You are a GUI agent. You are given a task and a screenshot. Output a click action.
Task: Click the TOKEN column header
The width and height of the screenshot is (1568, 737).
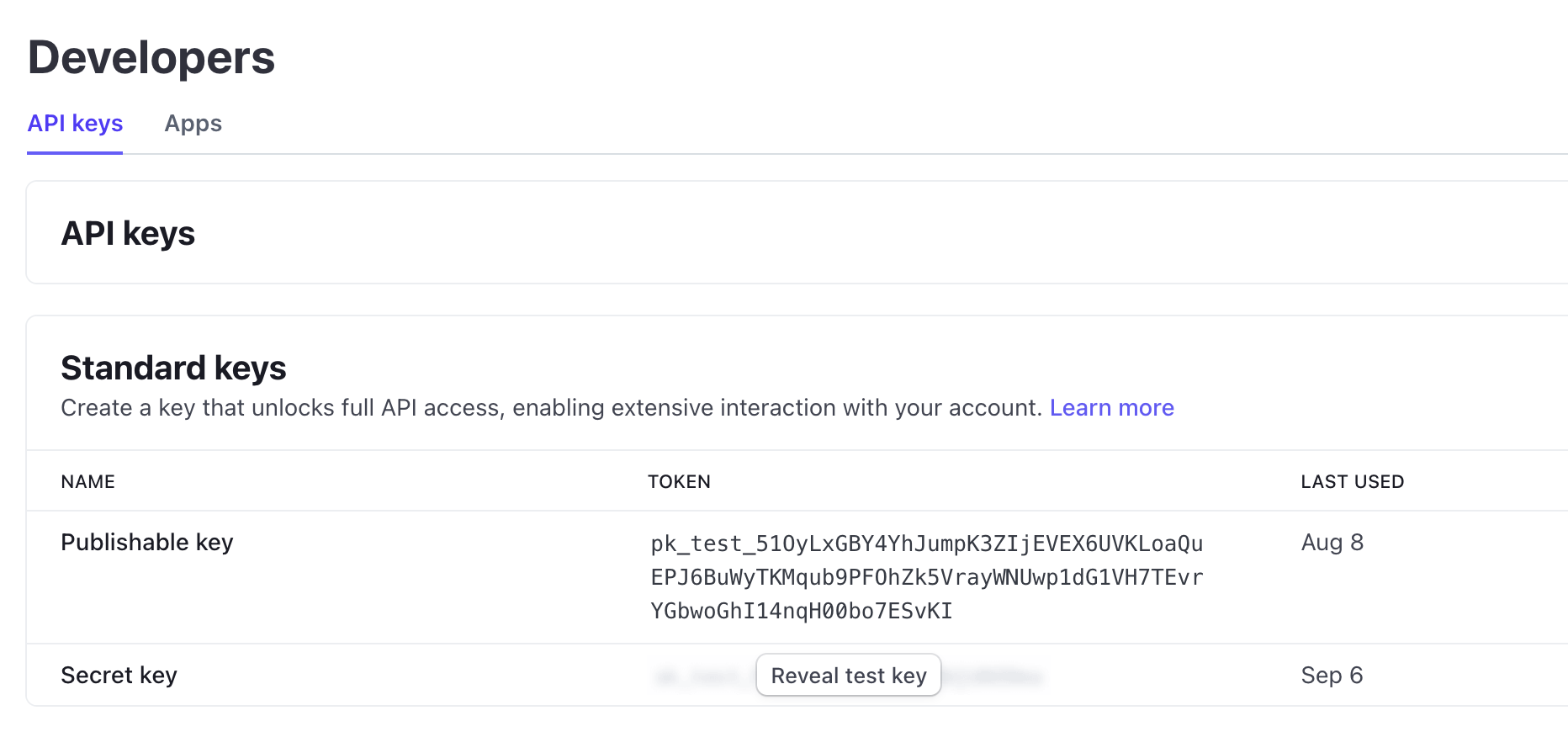(x=679, y=482)
